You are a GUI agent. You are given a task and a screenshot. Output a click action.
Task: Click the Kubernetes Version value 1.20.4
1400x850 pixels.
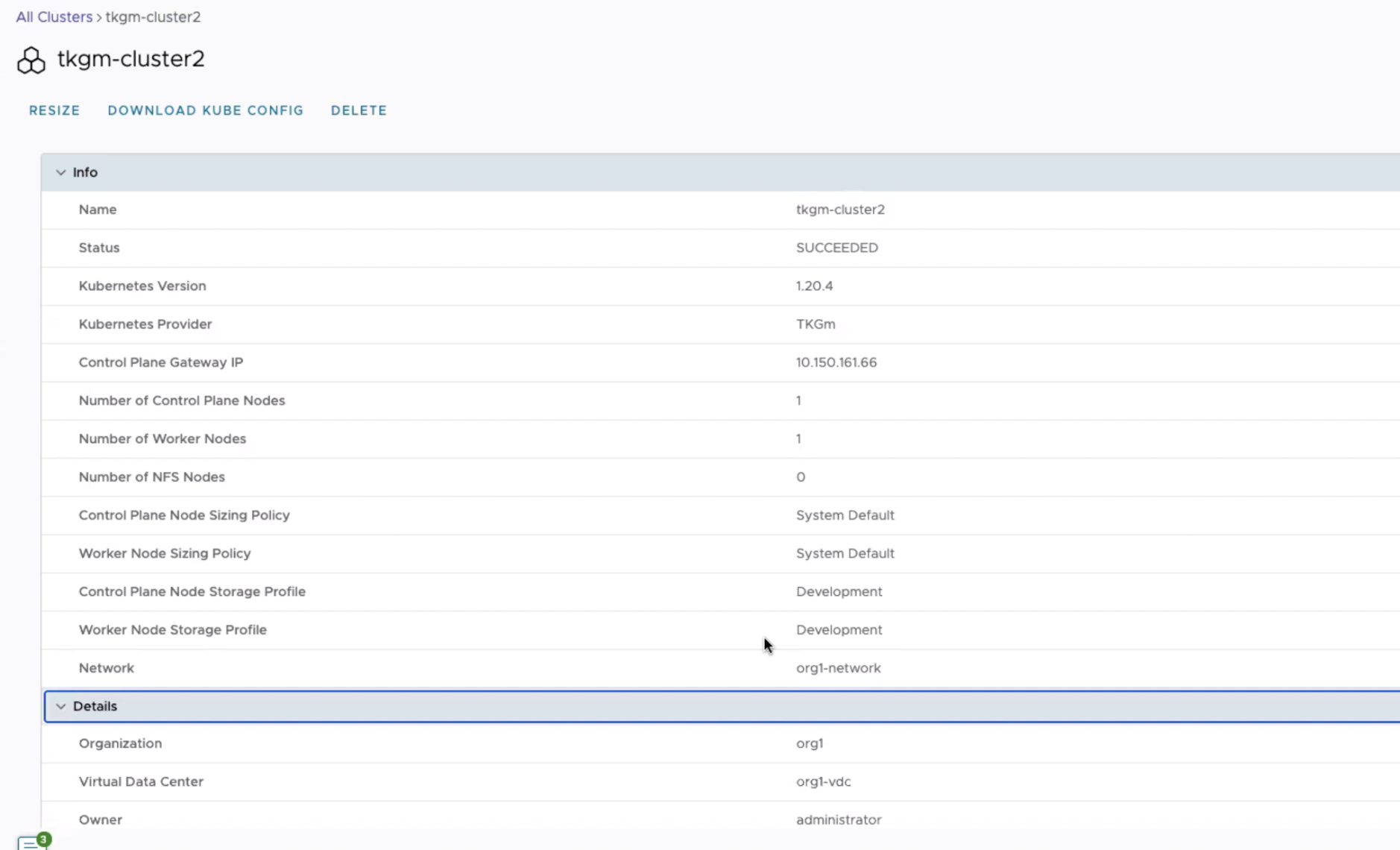click(814, 286)
